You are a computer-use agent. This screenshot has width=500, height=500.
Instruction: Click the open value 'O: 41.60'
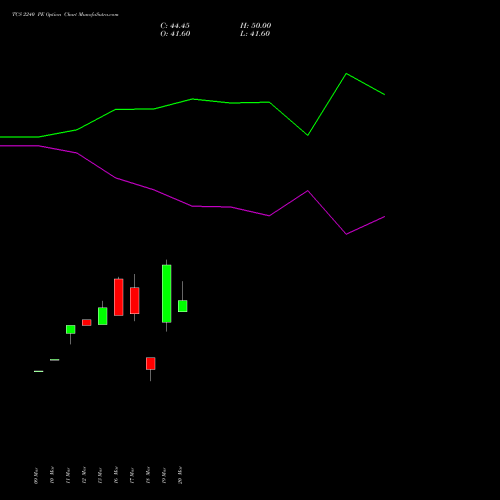pos(175,34)
